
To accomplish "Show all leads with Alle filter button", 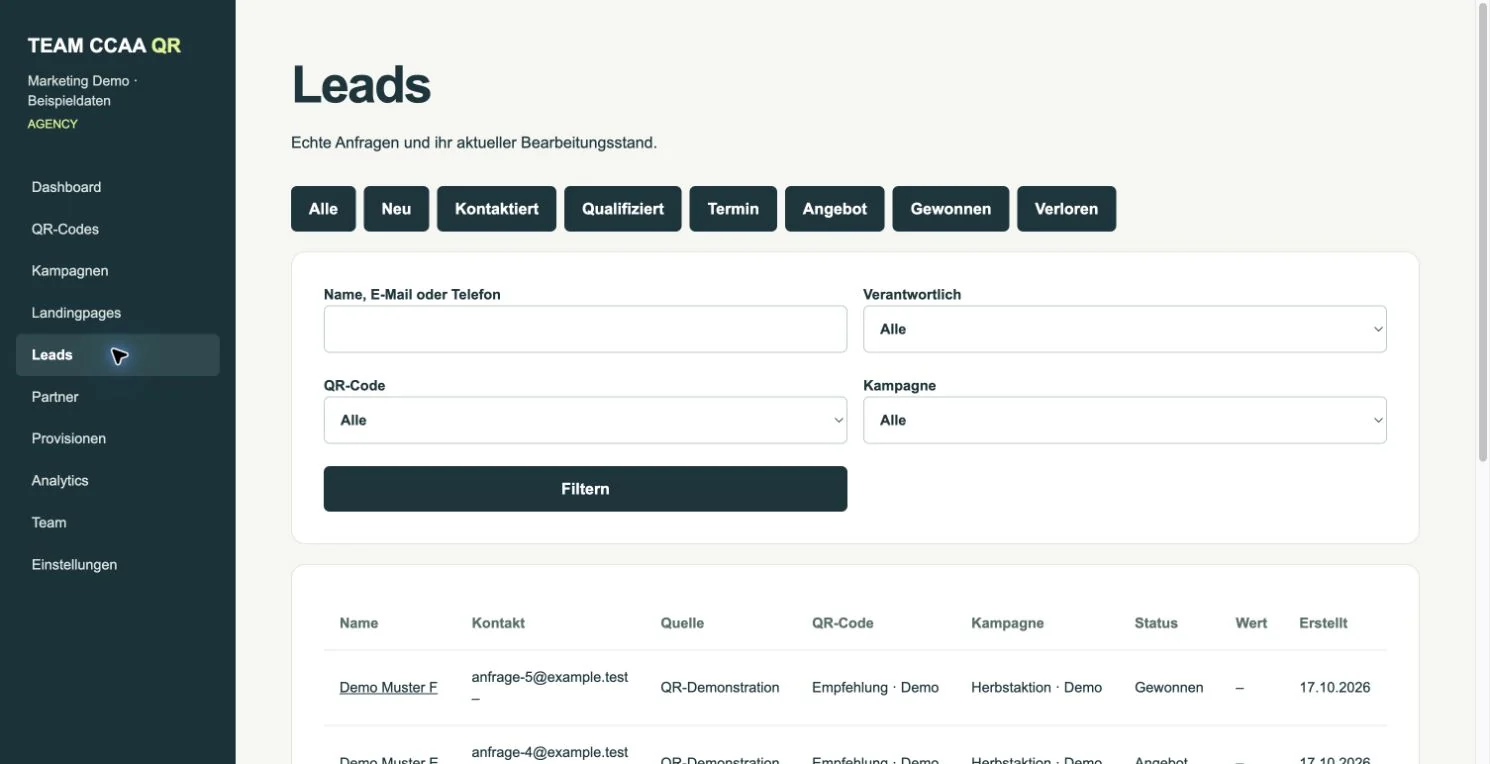I will 323,209.
